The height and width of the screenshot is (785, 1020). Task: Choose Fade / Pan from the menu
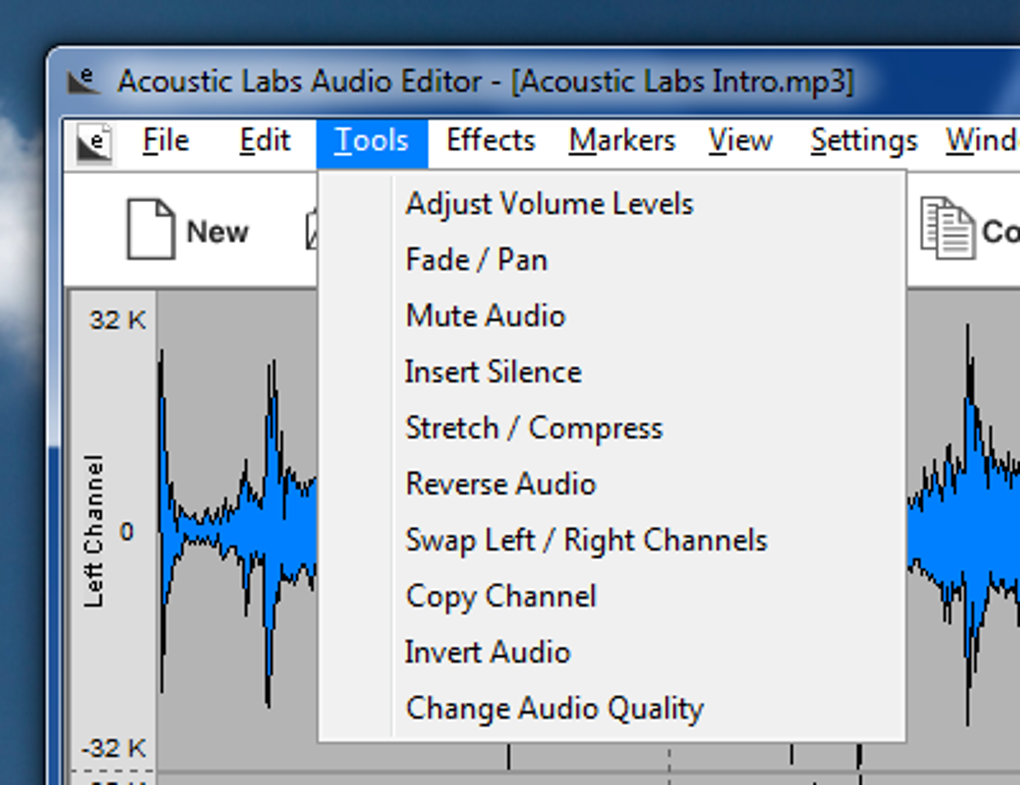point(477,260)
